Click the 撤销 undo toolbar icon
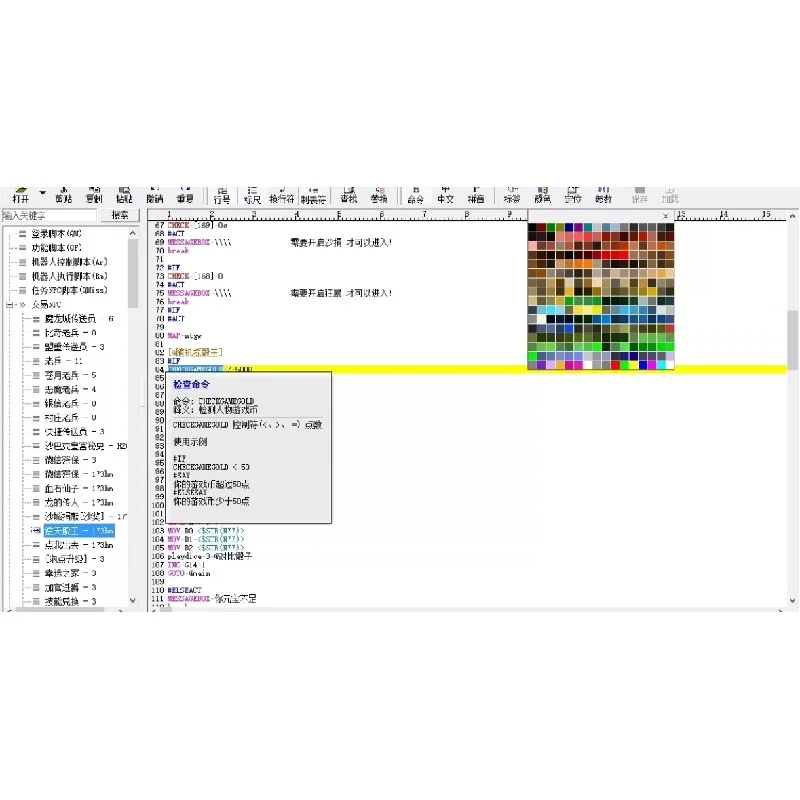 point(155,196)
